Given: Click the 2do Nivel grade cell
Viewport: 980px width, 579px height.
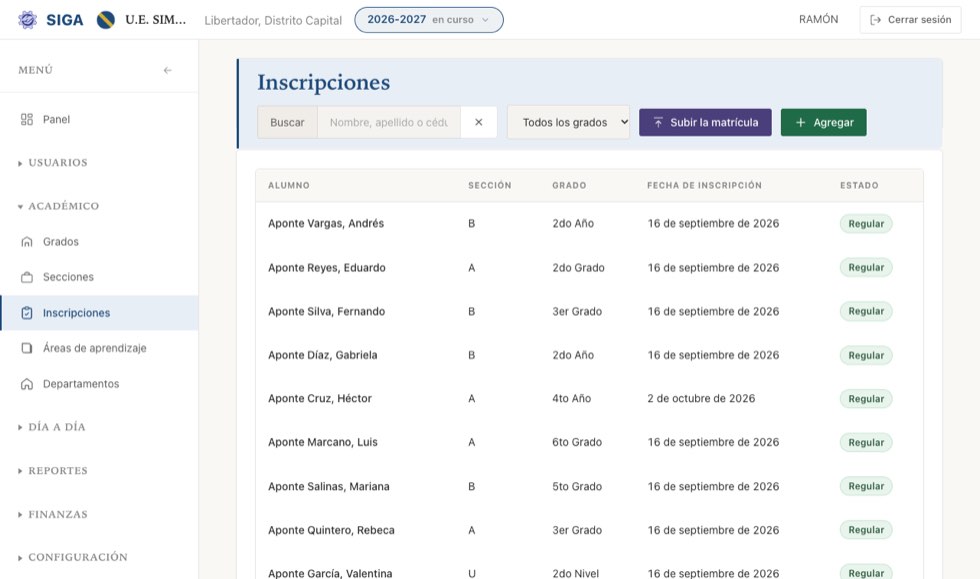Looking at the screenshot, I should click(576, 573).
